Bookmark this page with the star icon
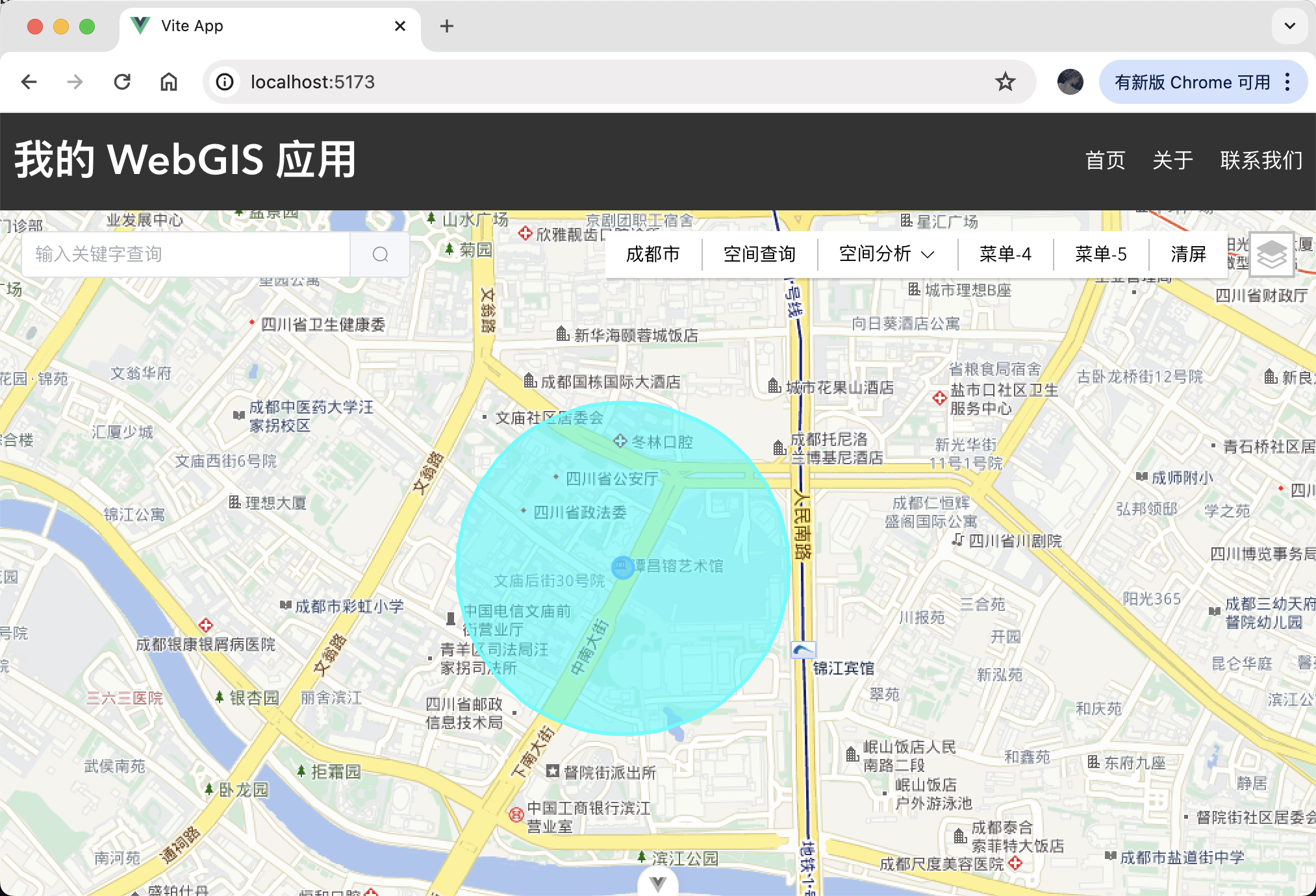 (x=1005, y=82)
